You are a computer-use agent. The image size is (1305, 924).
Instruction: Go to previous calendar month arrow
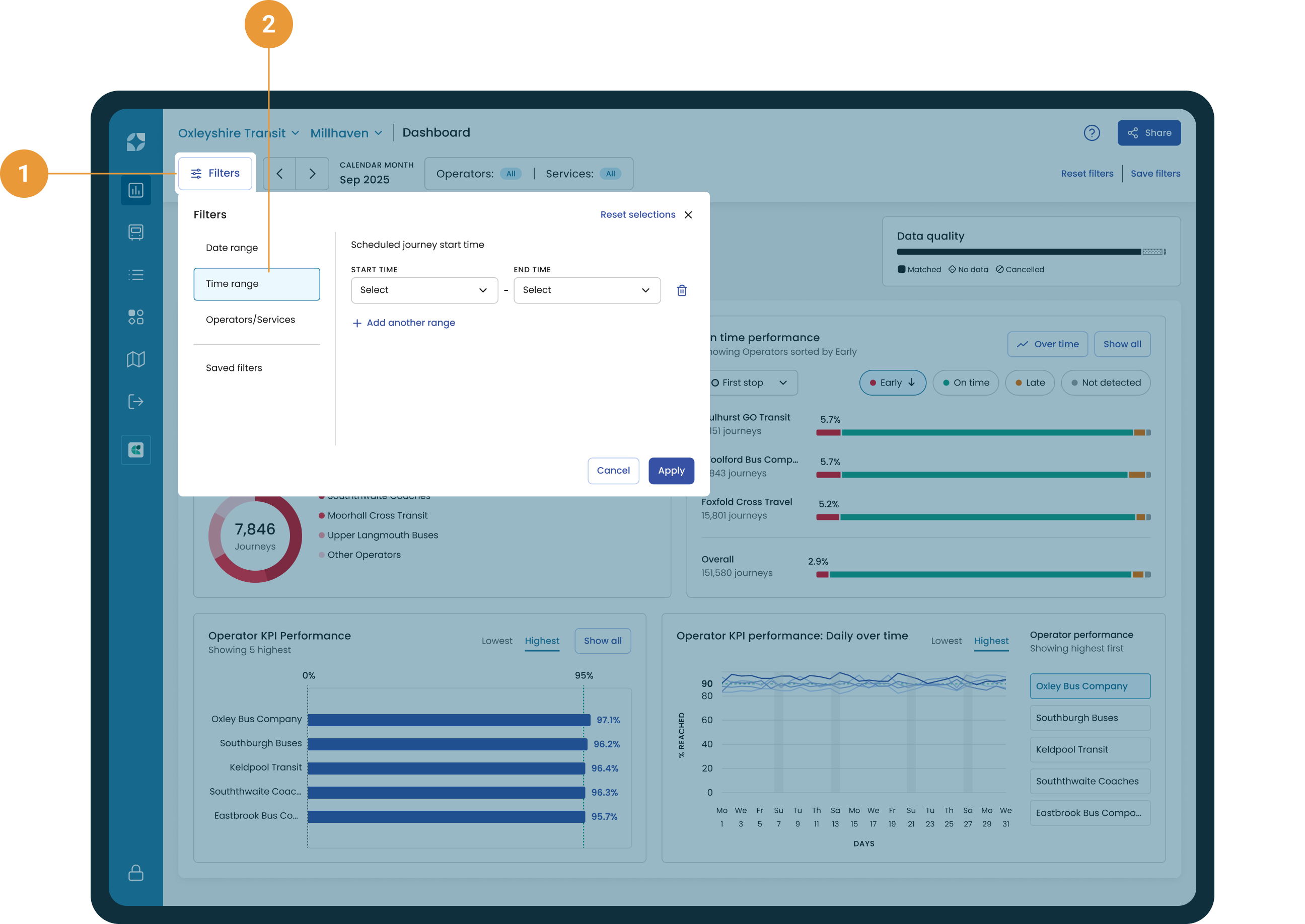(279, 174)
